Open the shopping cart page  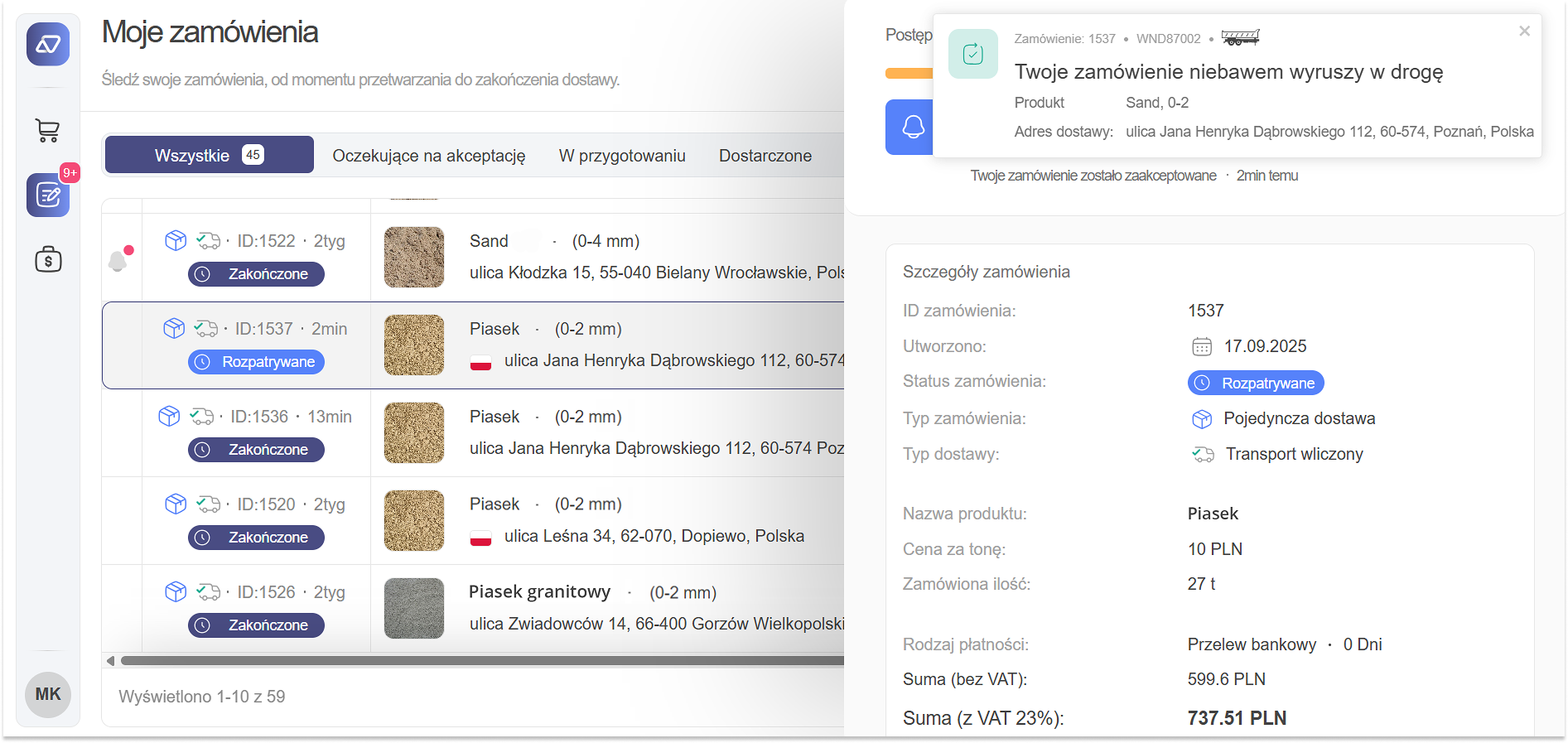[x=48, y=130]
